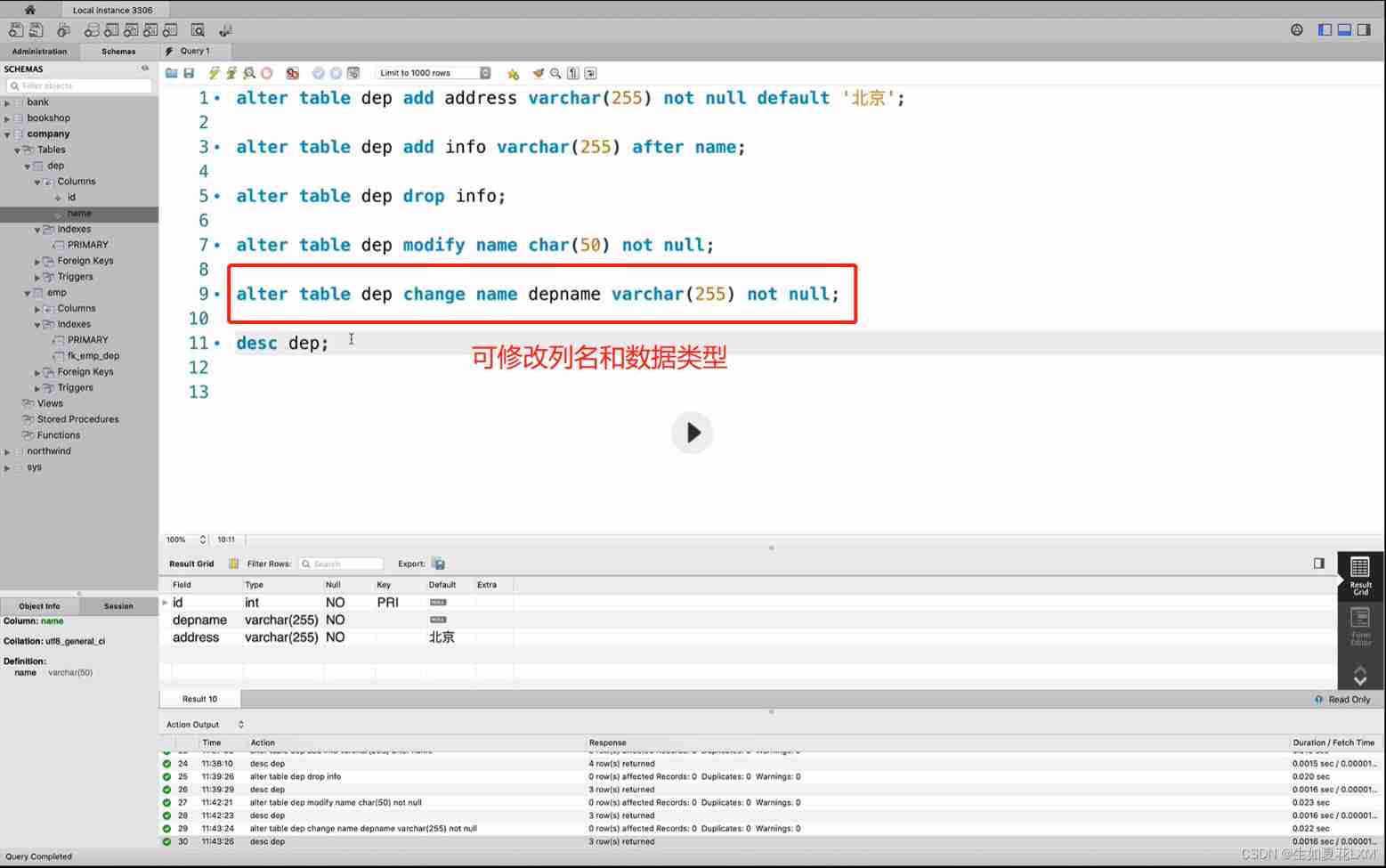The width and height of the screenshot is (1386, 868).
Task: Stop query execution icon
Action: pyautogui.click(x=266, y=73)
